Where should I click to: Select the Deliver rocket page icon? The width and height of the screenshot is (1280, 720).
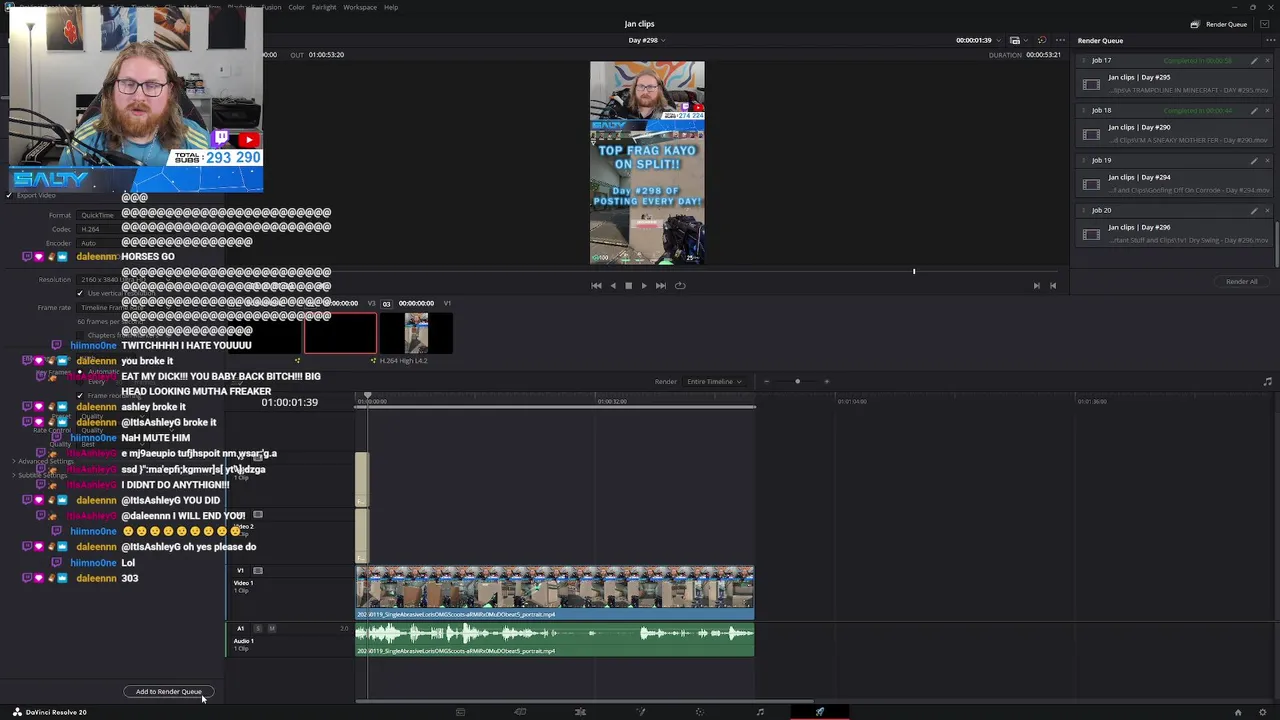pyautogui.click(x=820, y=712)
